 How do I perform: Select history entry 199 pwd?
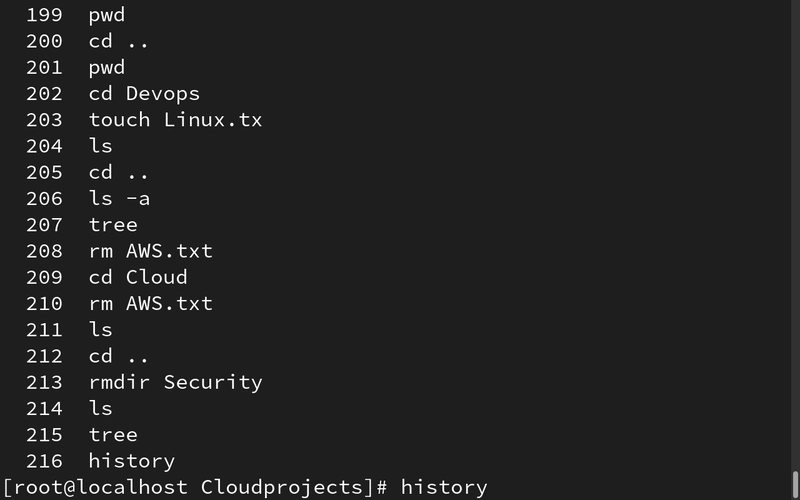[x=75, y=15]
